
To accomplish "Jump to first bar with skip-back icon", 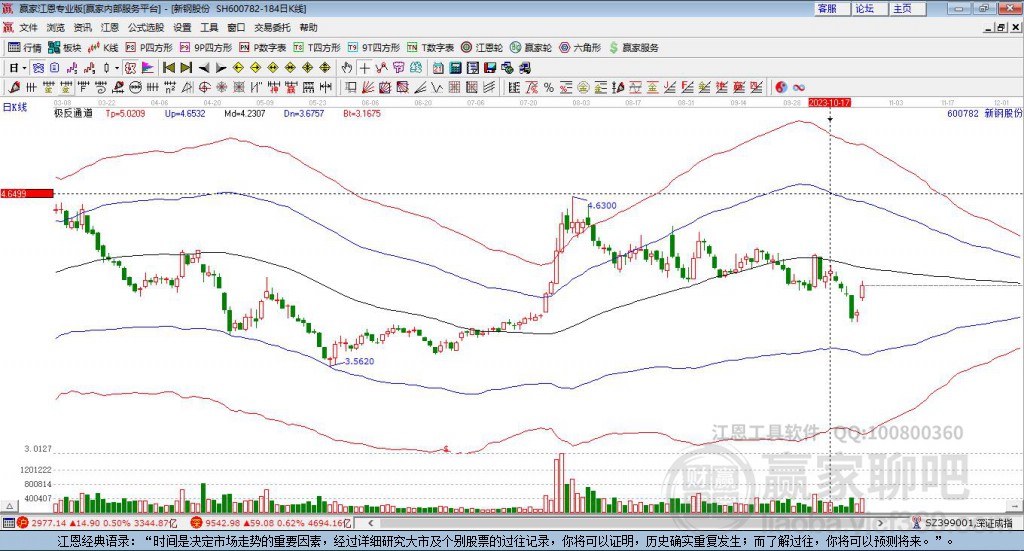I will click(169, 68).
